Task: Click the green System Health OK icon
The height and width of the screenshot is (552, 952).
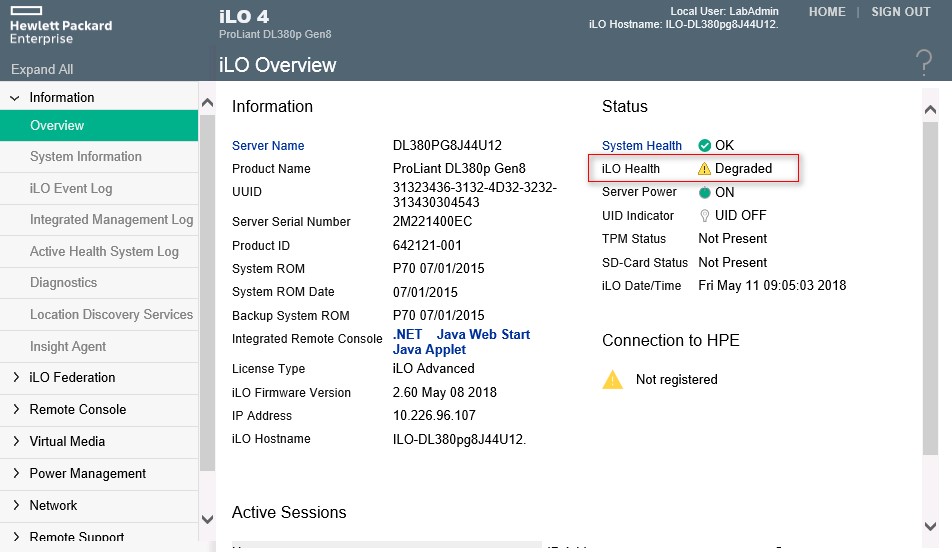Action: point(704,145)
